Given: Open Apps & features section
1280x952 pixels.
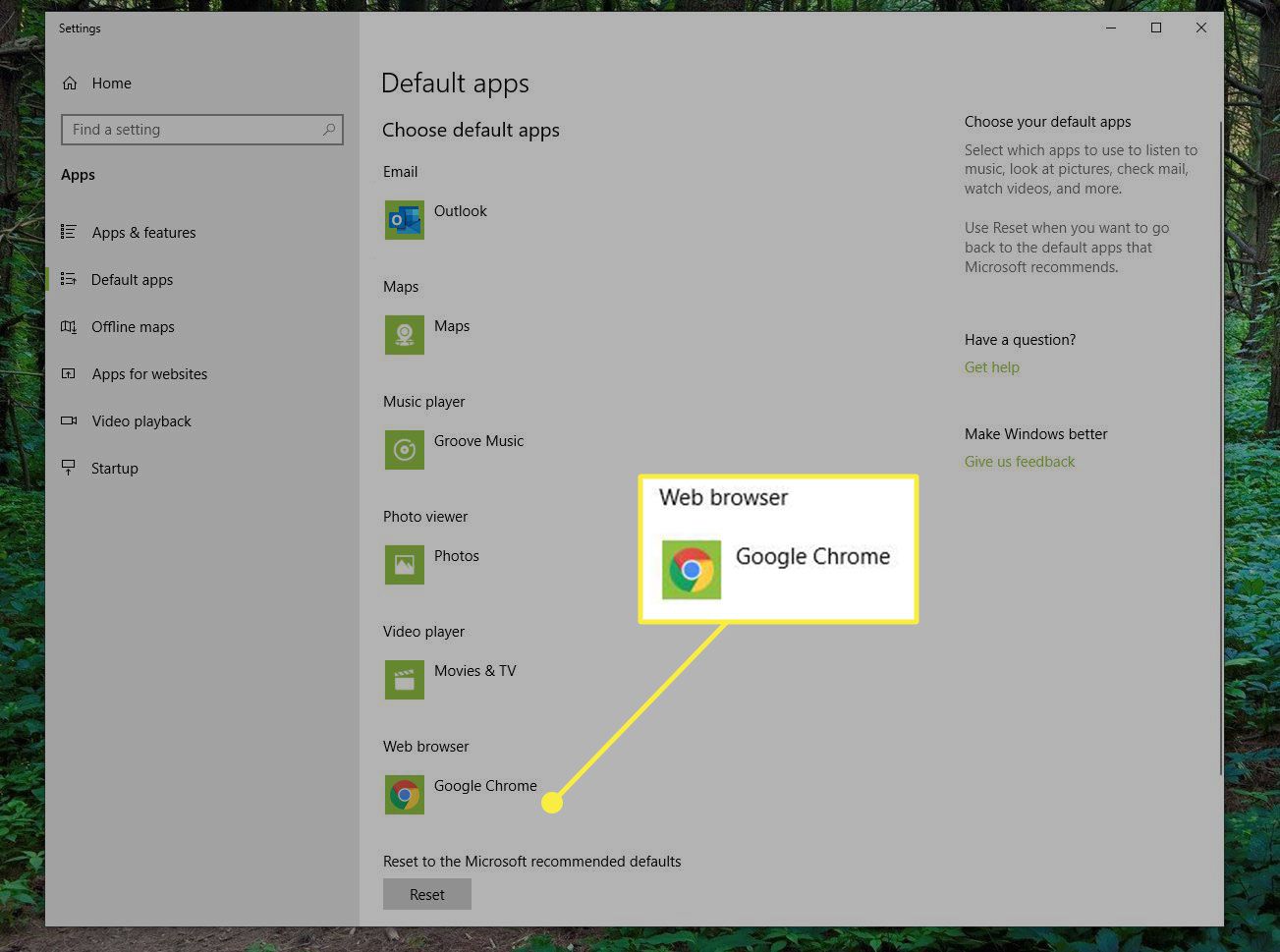Looking at the screenshot, I should tap(143, 233).
